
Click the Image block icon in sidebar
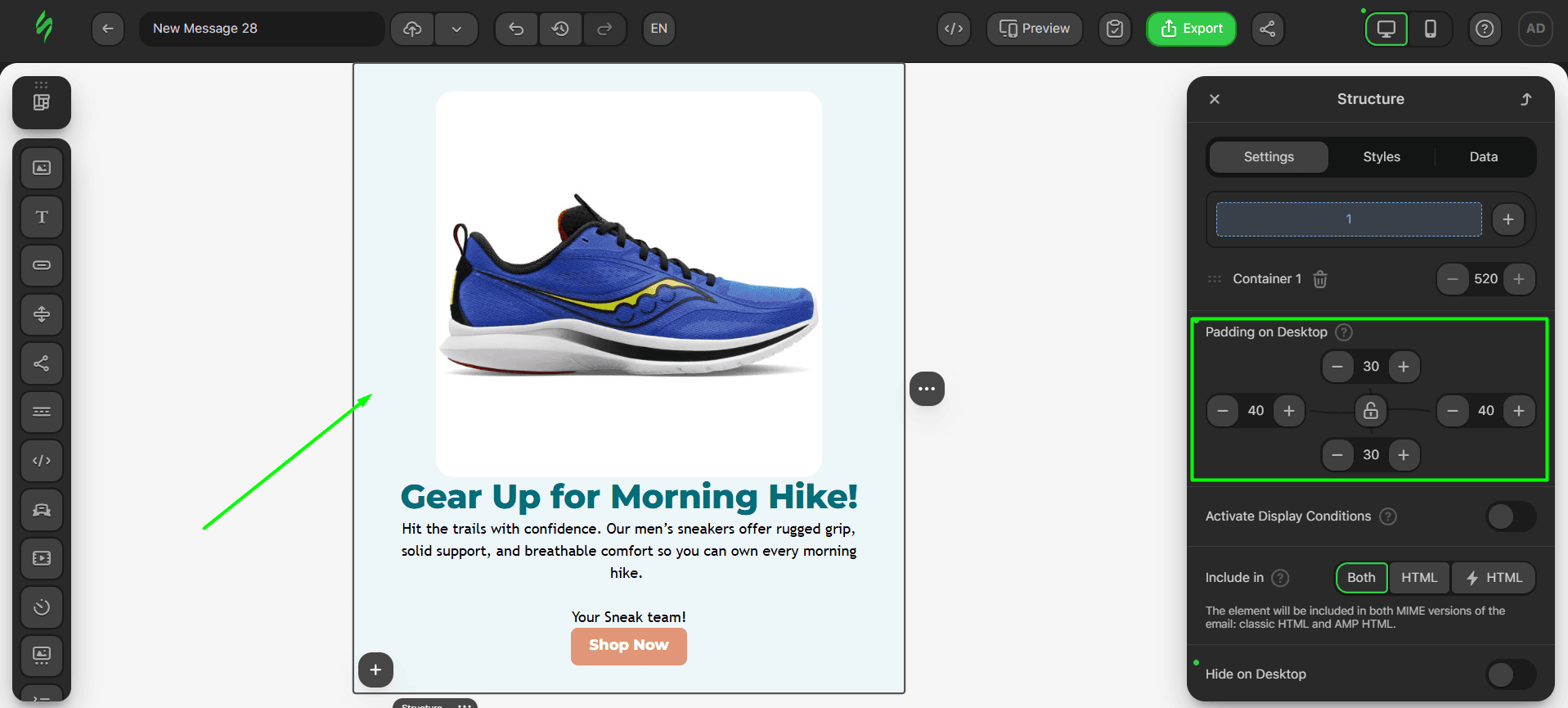tap(42, 168)
